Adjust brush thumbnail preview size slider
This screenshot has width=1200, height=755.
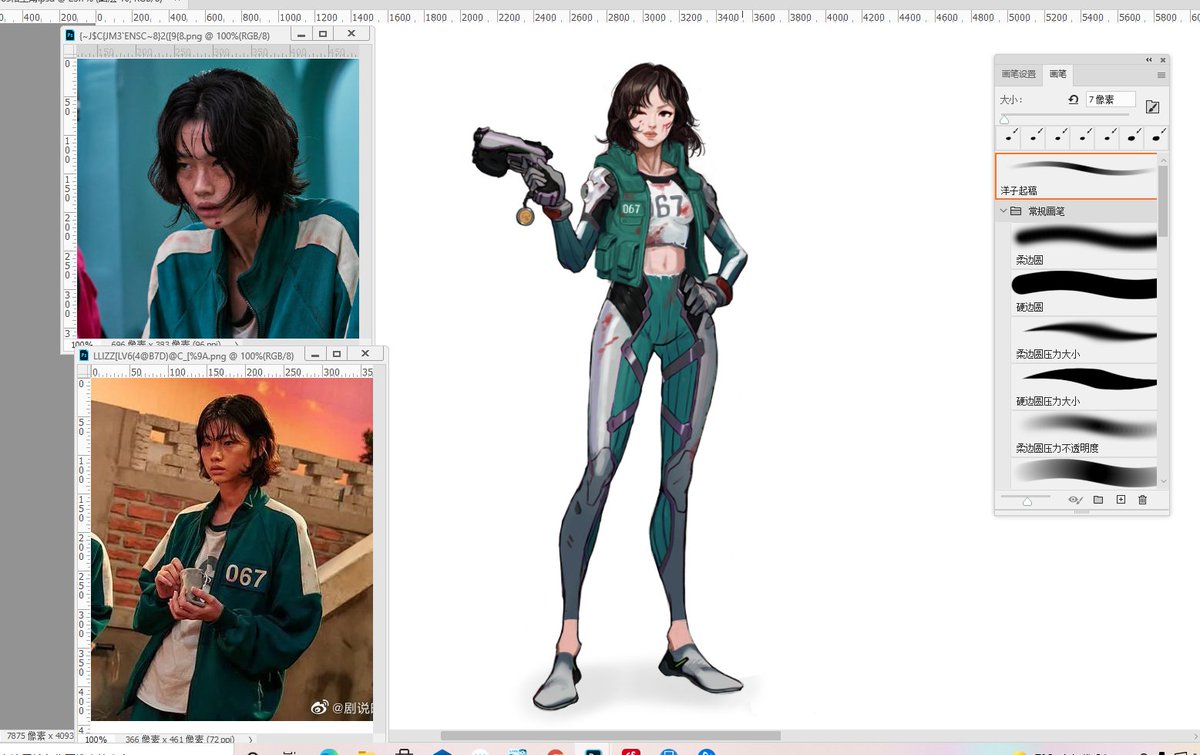tap(1027, 502)
